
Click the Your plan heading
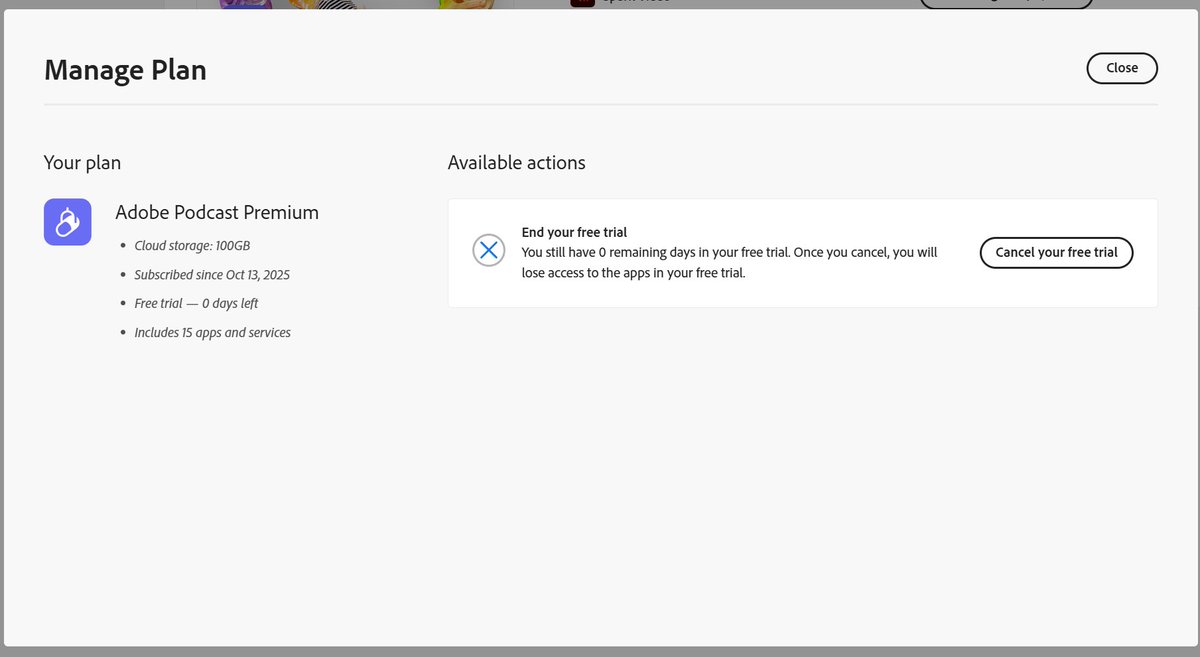click(x=82, y=162)
